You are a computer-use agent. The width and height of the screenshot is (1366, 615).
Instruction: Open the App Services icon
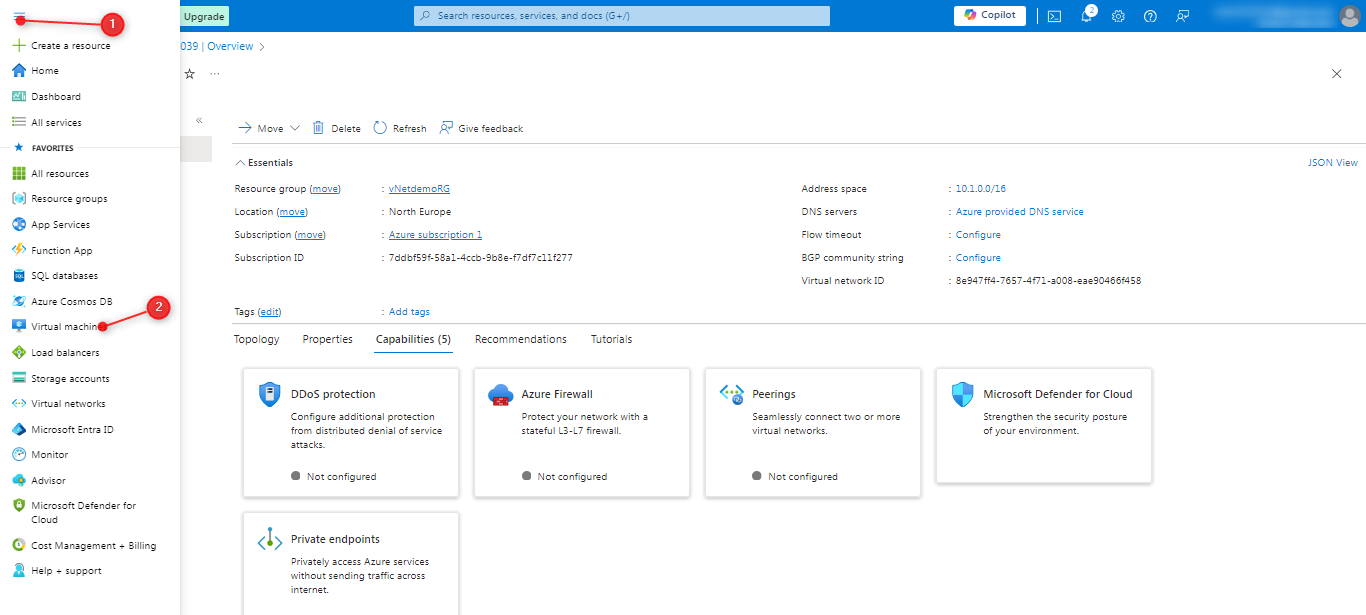(x=18, y=225)
